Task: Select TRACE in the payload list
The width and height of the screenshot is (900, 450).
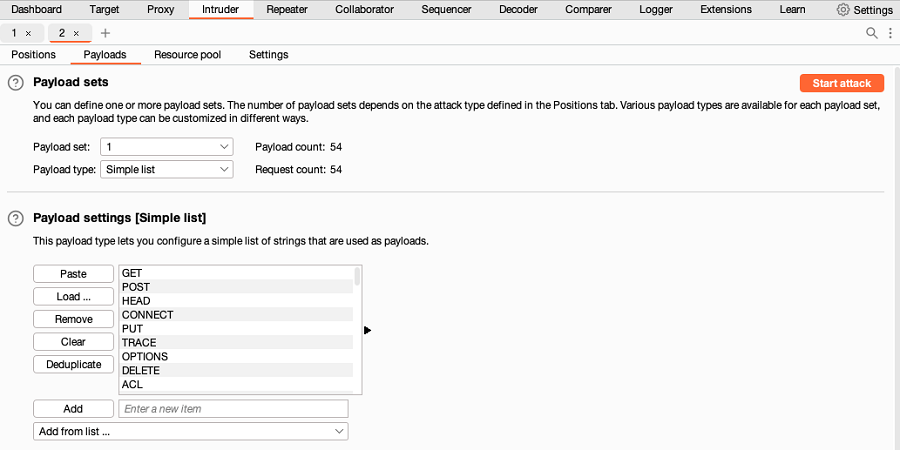Action: 236,343
